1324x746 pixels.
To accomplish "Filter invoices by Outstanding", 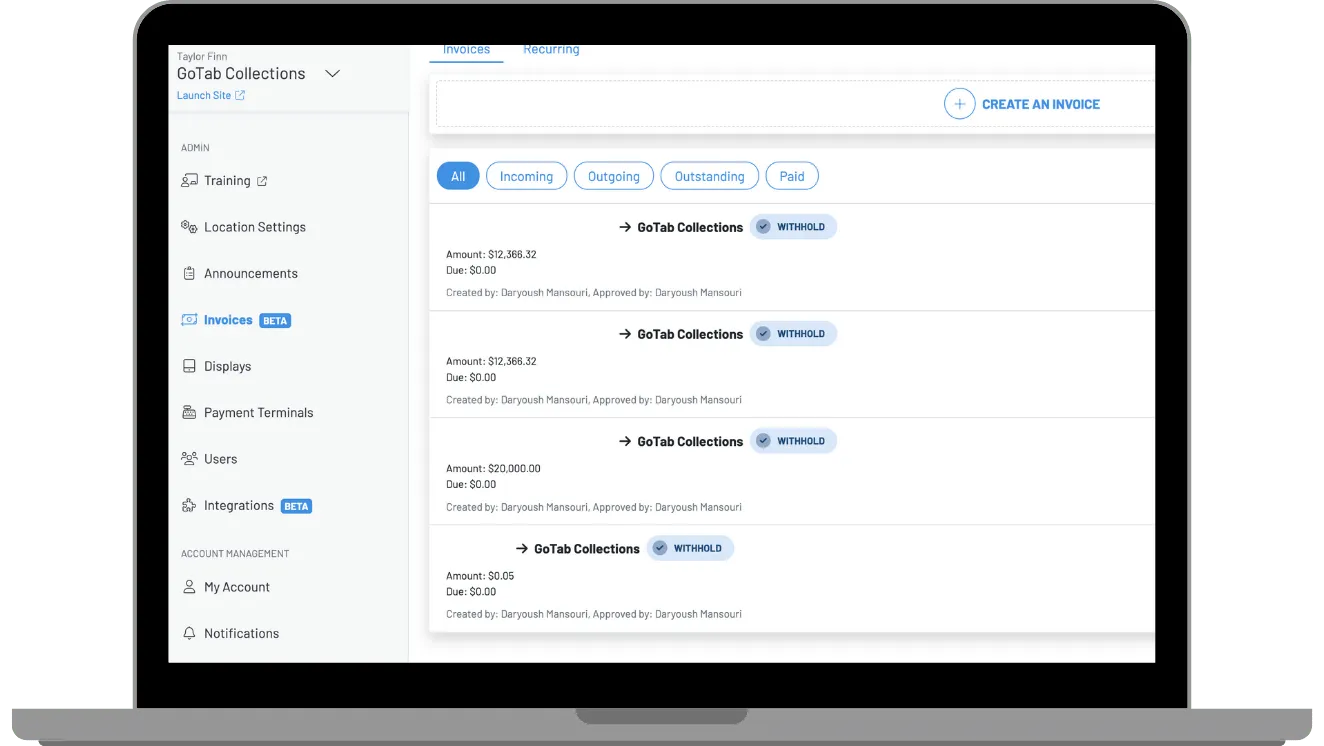I will coord(710,176).
